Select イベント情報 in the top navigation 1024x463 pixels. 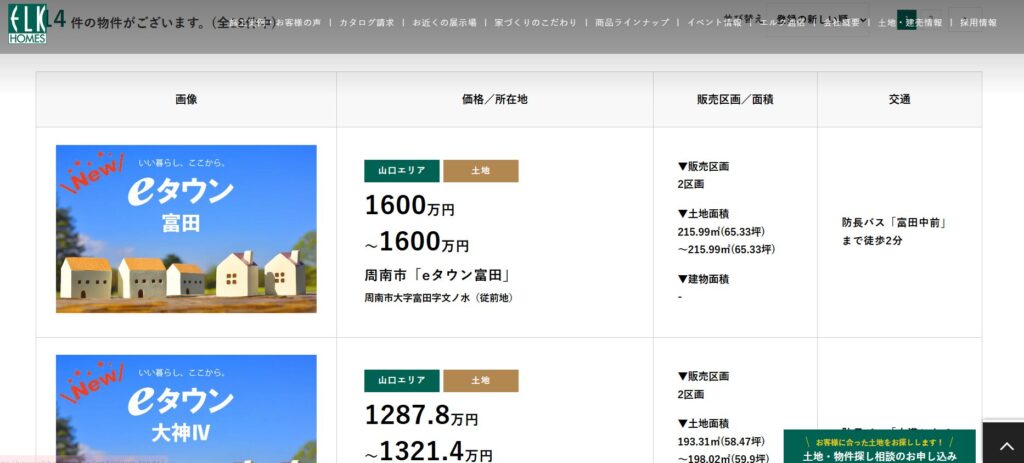[714, 22]
